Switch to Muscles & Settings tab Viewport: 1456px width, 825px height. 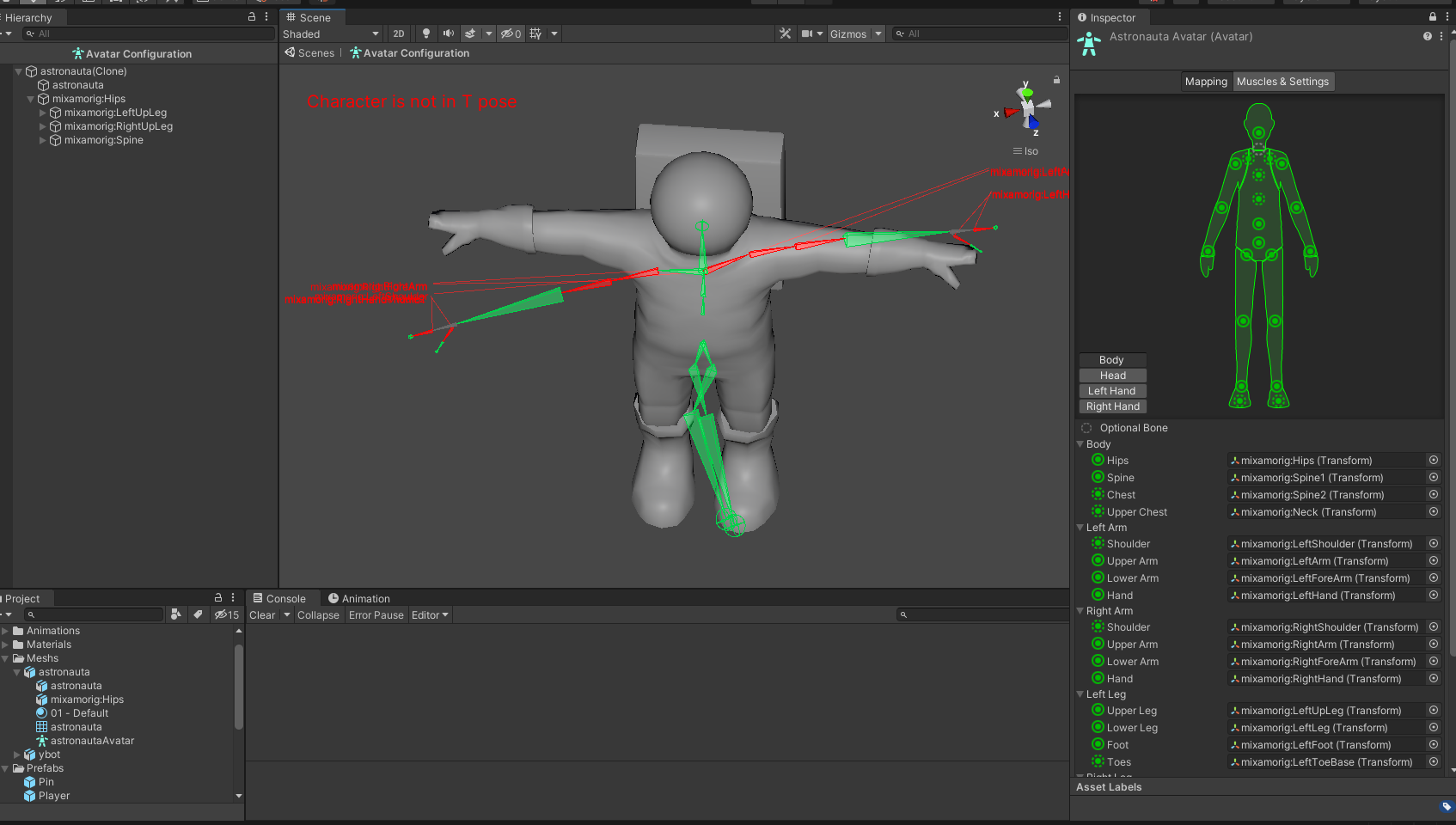click(1282, 81)
